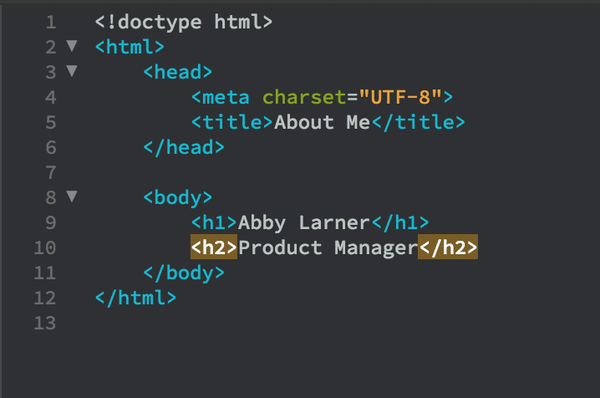Select line number 1 in gutter
The height and width of the screenshot is (398, 600).
(51, 22)
